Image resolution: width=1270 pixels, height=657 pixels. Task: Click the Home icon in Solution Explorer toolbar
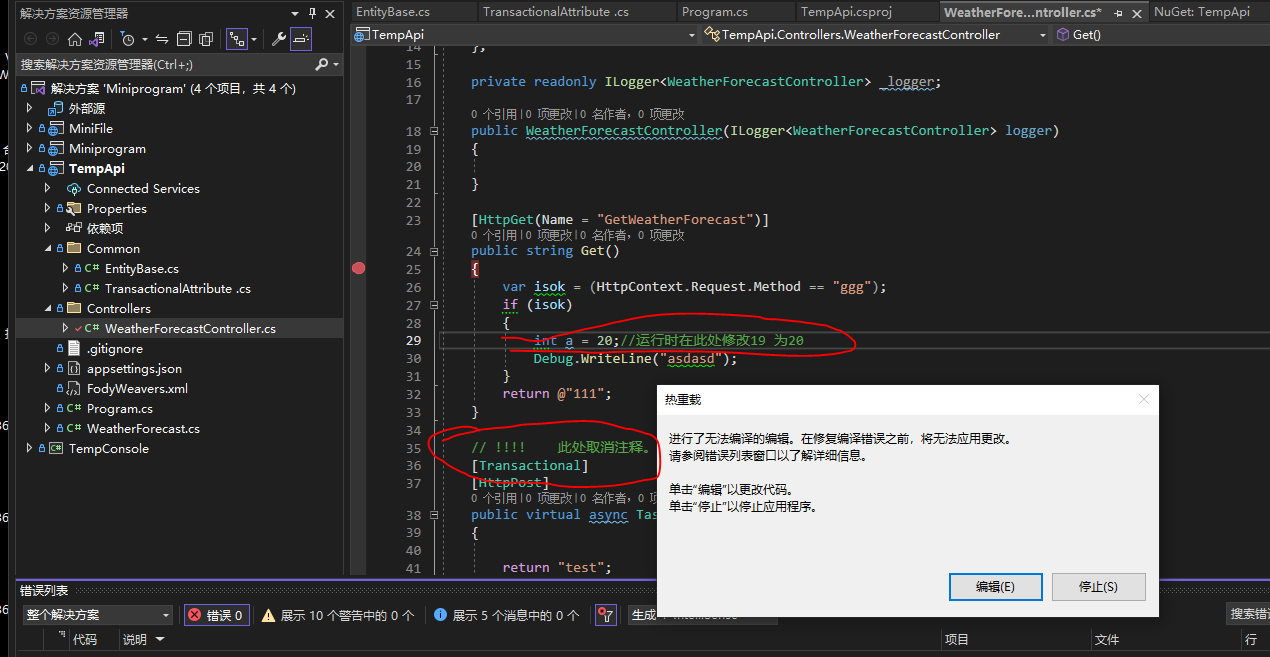pyautogui.click(x=75, y=38)
